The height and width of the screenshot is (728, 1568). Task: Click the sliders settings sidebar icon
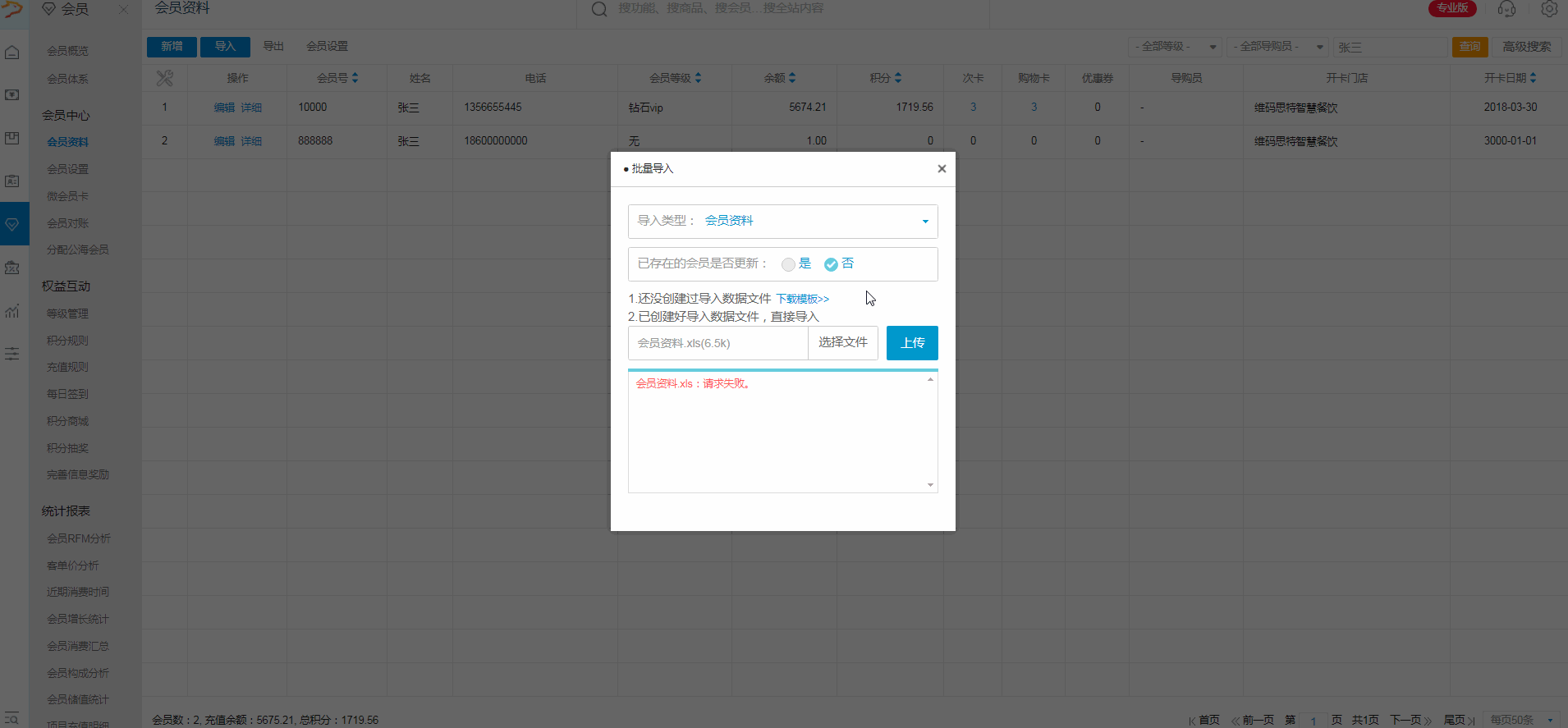pyautogui.click(x=12, y=354)
